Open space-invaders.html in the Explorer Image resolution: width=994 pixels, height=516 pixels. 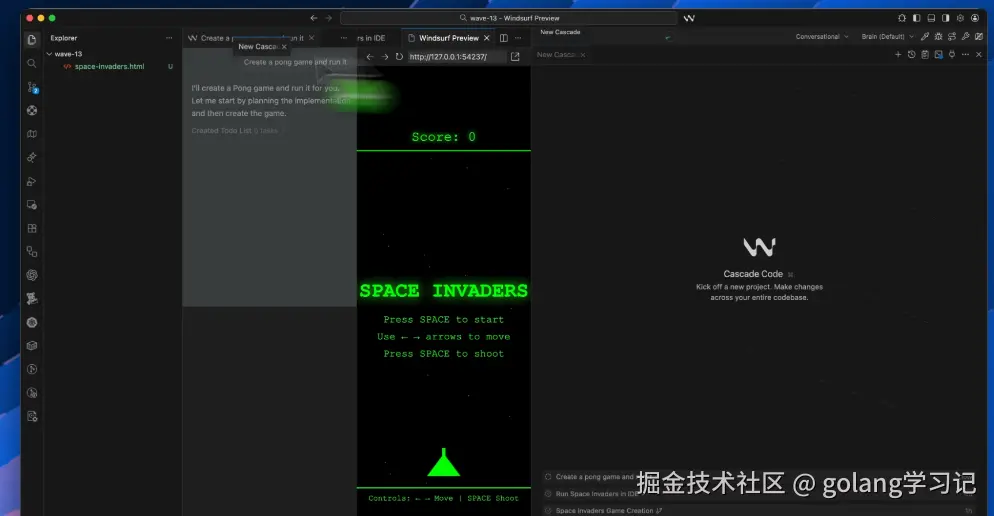coord(109,67)
